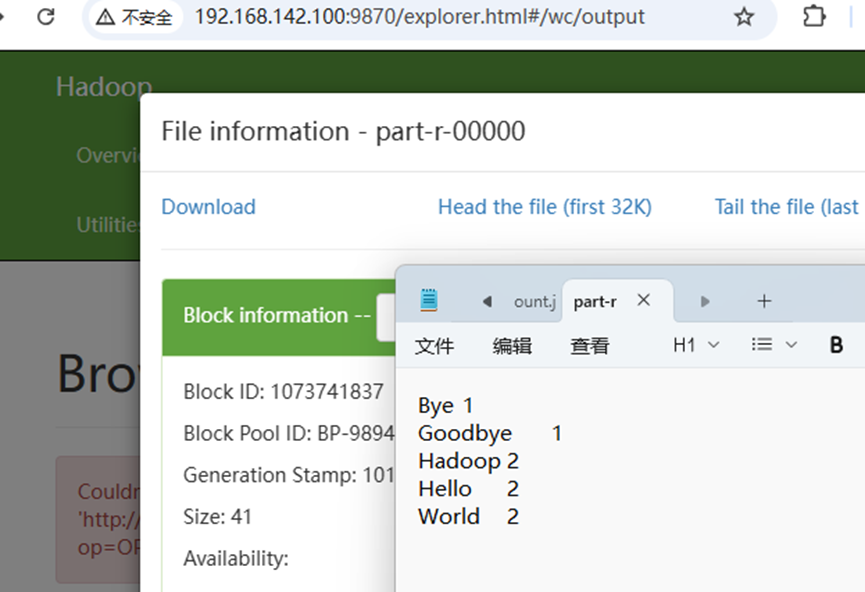Click the Notepad application icon
The height and width of the screenshot is (592, 865).
tap(428, 299)
